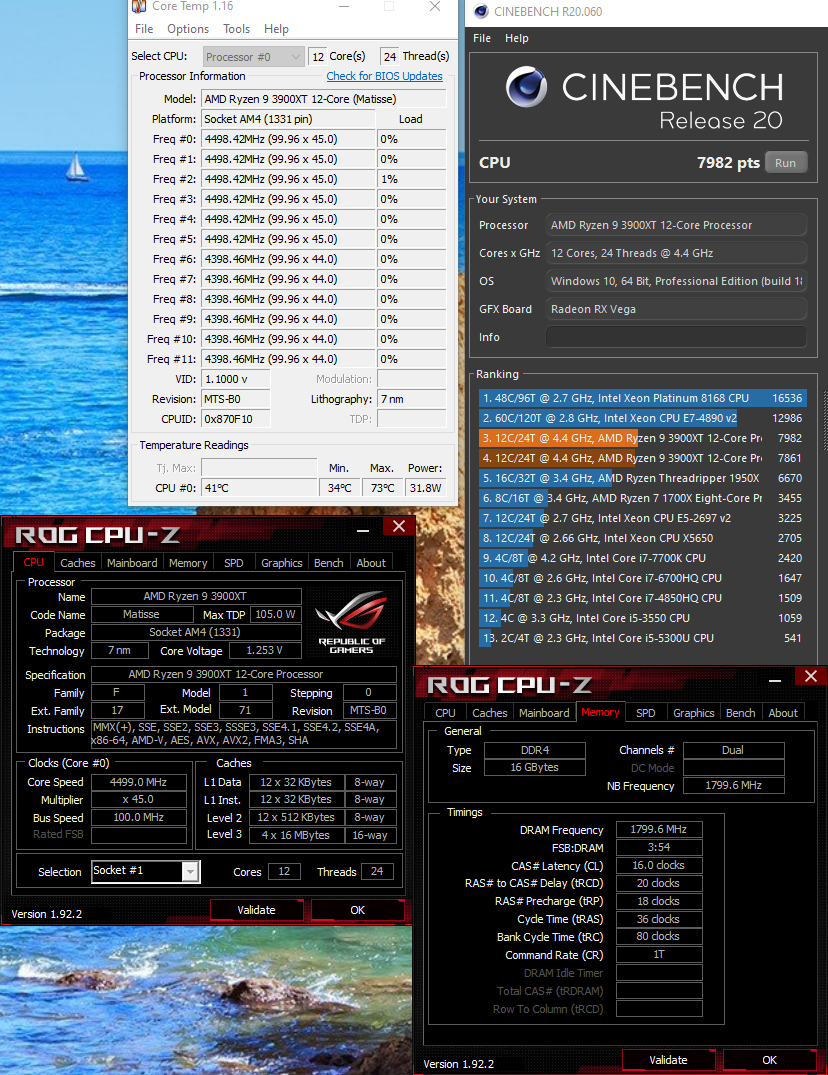Click Validate in left CPU-Z window
The image size is (828, 1075).
(256, 910)
